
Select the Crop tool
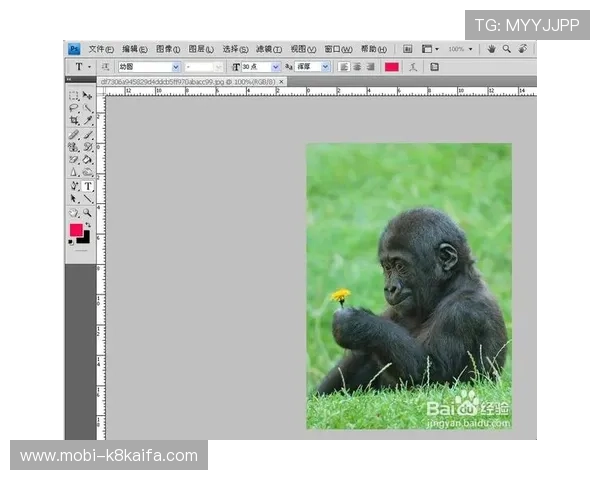point(74,121)
